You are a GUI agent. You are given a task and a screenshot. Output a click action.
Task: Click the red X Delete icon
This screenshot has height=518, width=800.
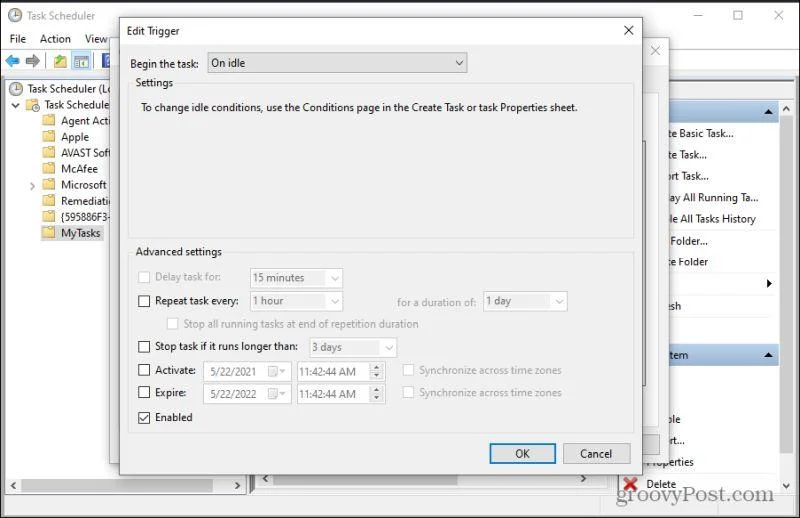coord(631,484)
